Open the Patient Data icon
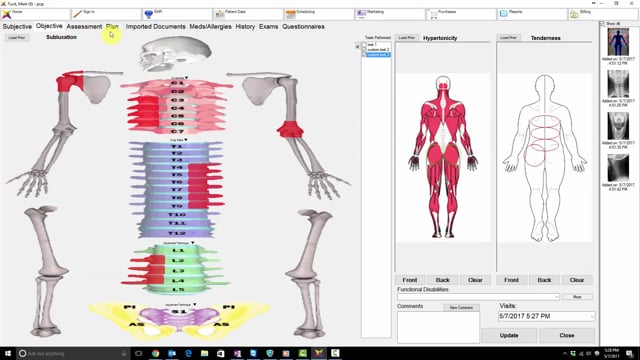640x360 pixels. [220, 14]
